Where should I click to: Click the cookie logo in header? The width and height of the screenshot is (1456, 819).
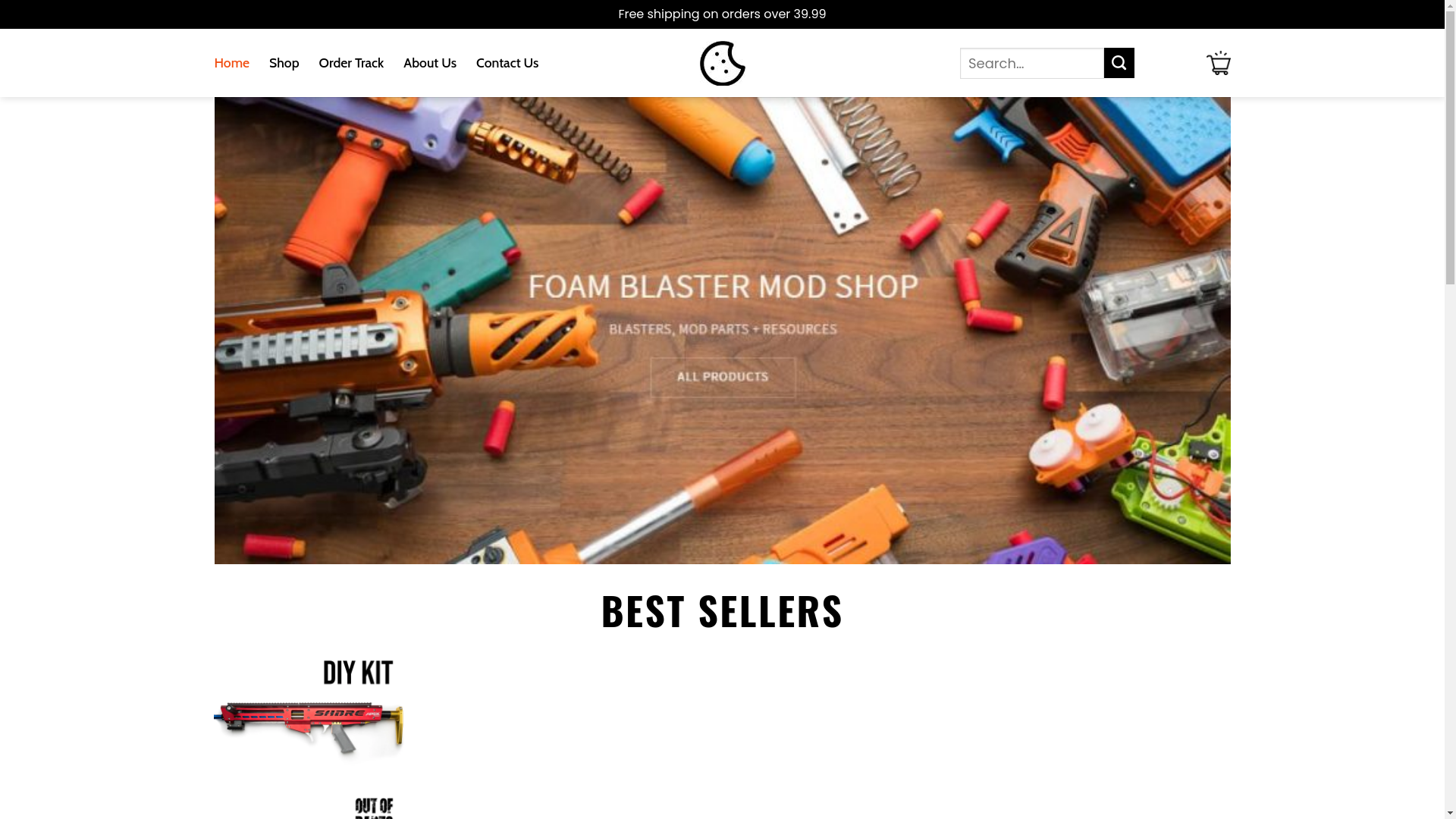[x=722, y=63]
